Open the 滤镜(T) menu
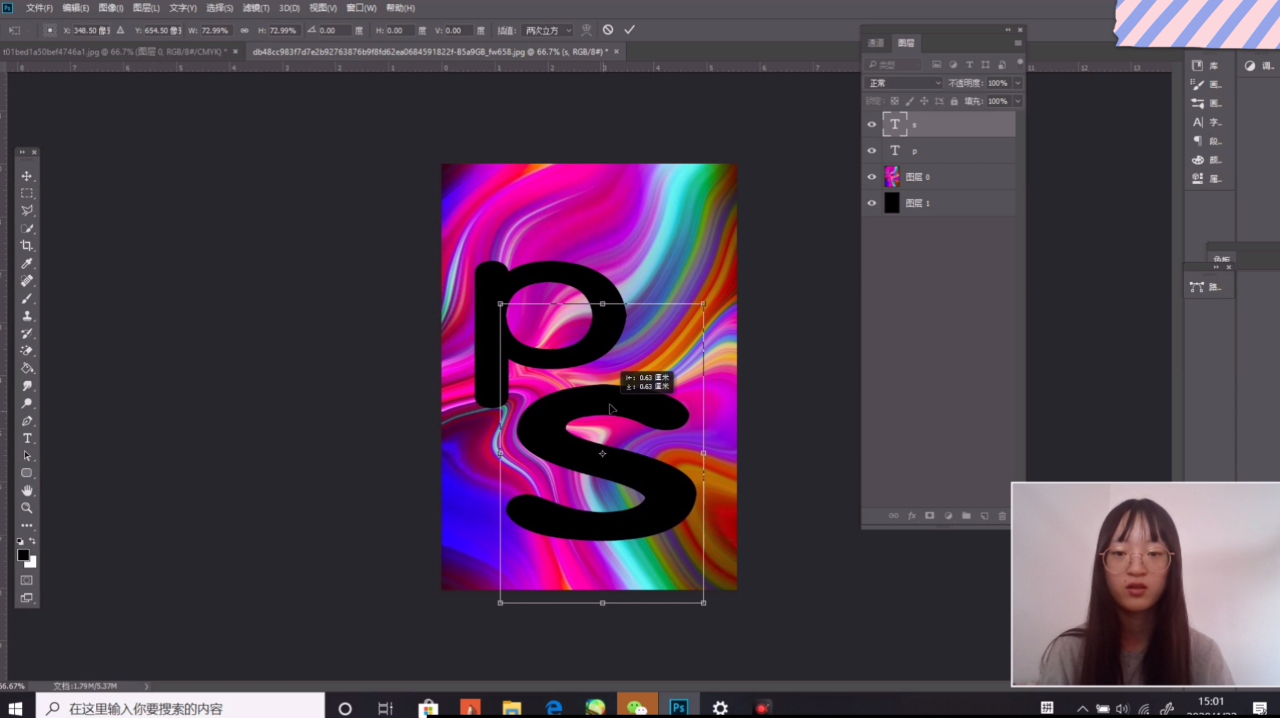This screenshot has width=1280, height=718. [255, 8]
